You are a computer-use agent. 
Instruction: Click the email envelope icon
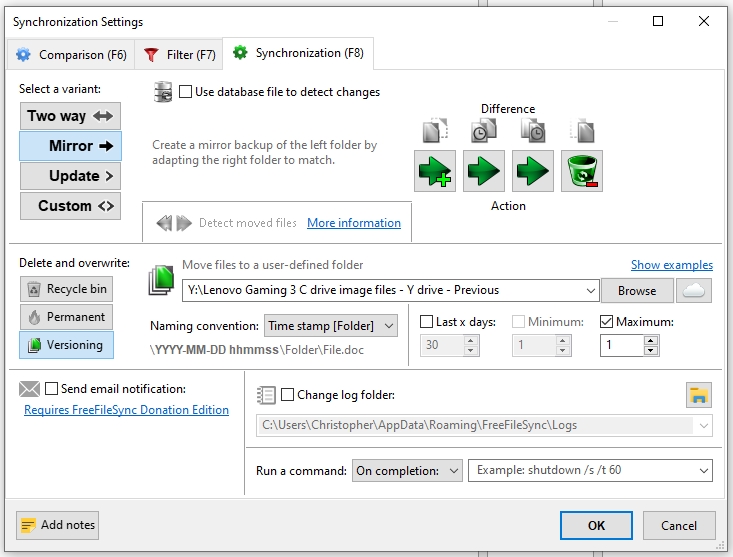[29, 389]
